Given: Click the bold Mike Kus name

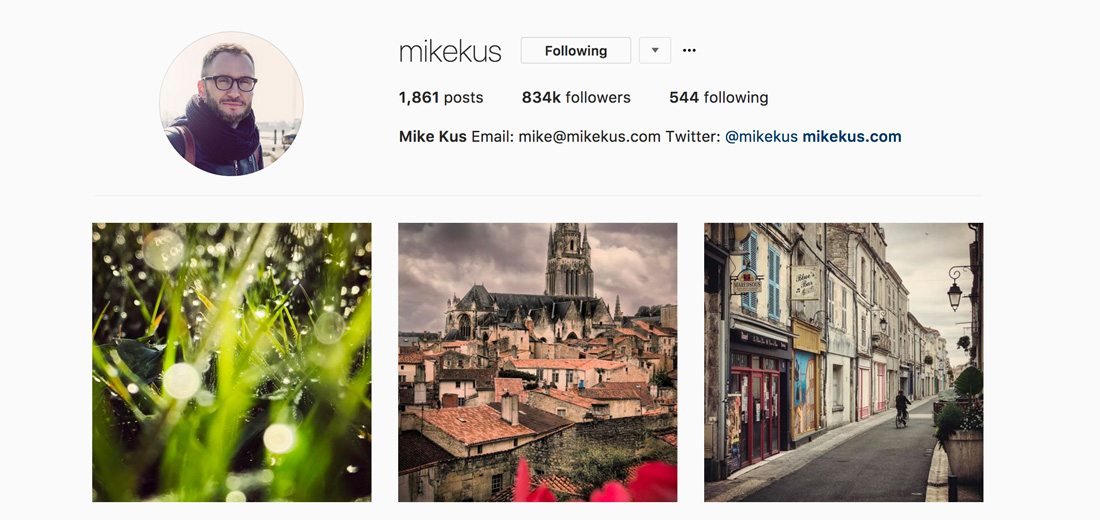Looking at the screenshot, I should (x=432, y=137).
